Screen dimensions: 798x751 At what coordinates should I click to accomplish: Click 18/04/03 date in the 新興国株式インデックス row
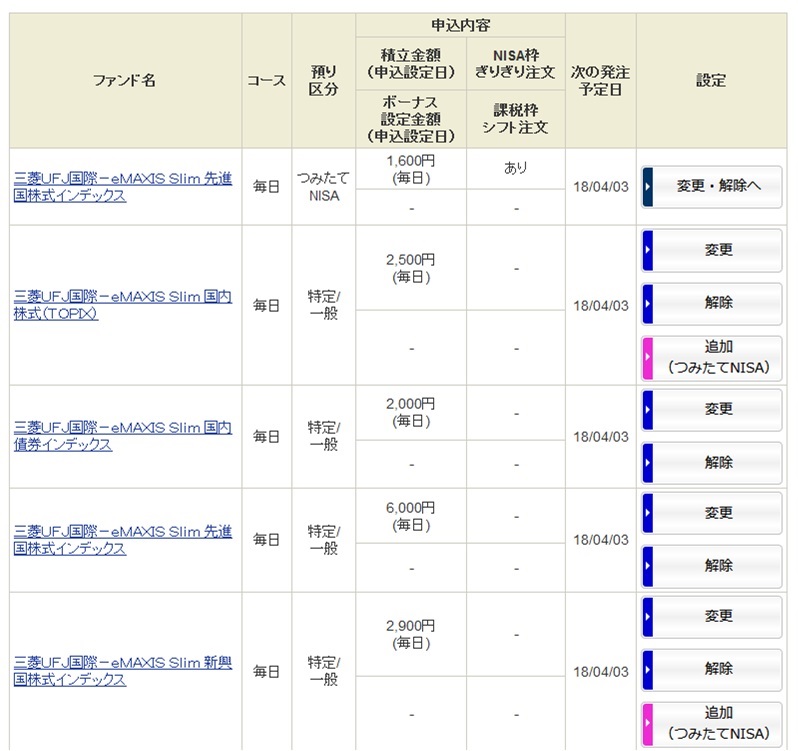[601, 672]
